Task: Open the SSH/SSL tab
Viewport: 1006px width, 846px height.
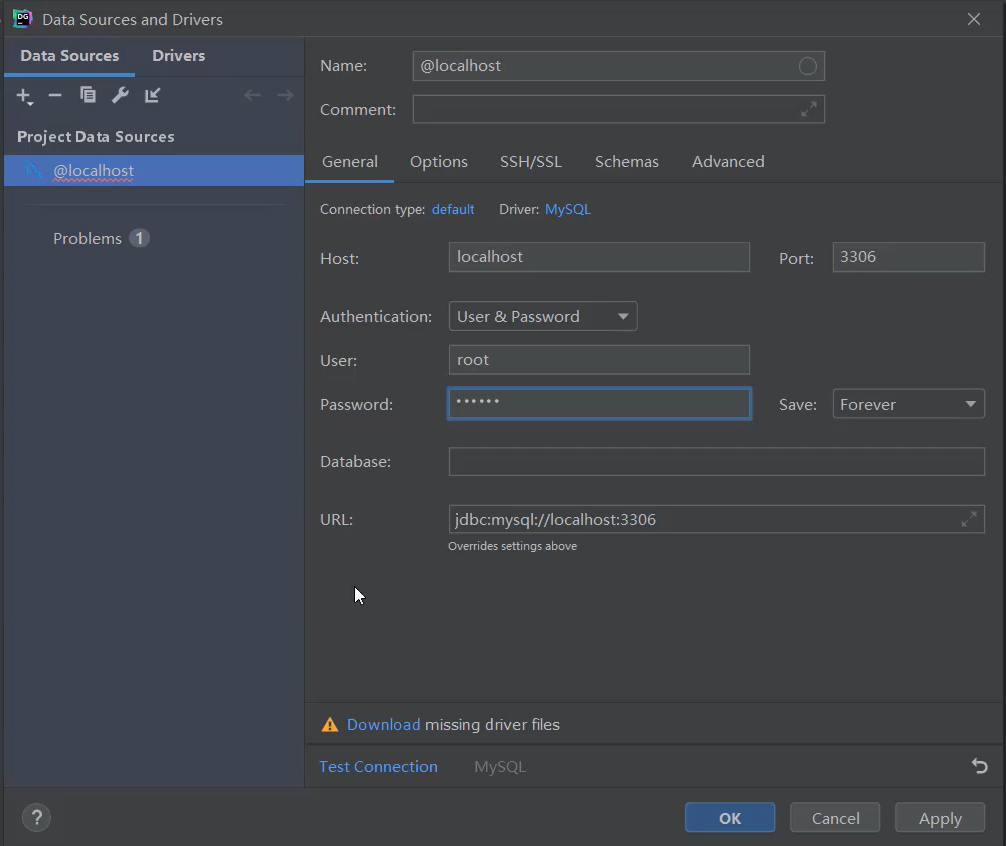Action: 530,161
